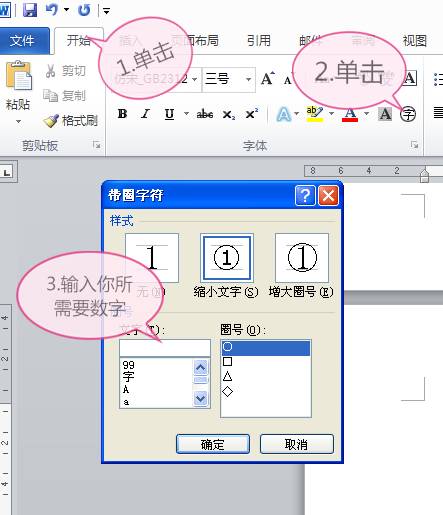This screenshot has width=443, height=515.
Task: Click the 取消 button
Action: point(297,444)
